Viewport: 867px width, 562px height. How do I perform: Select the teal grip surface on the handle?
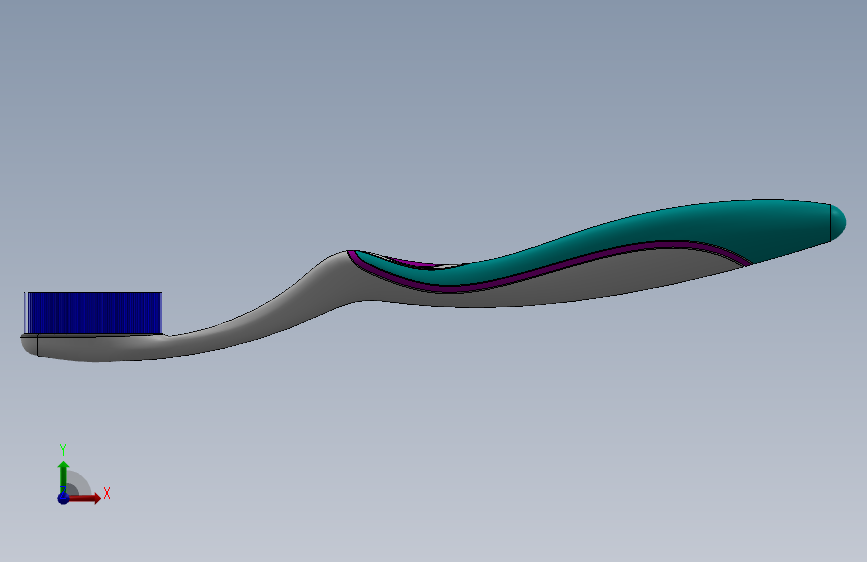(664, 227)
